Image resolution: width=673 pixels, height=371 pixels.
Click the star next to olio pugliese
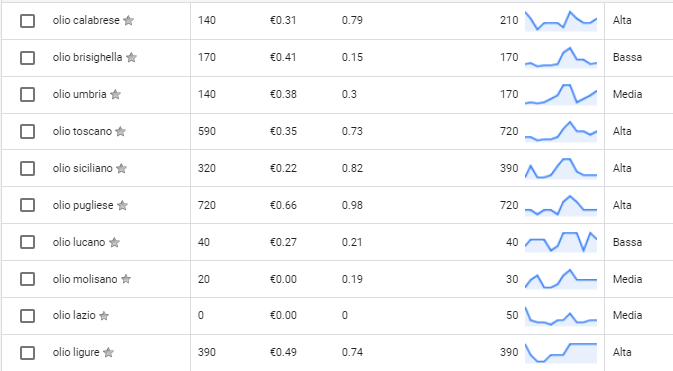point(122,205)
